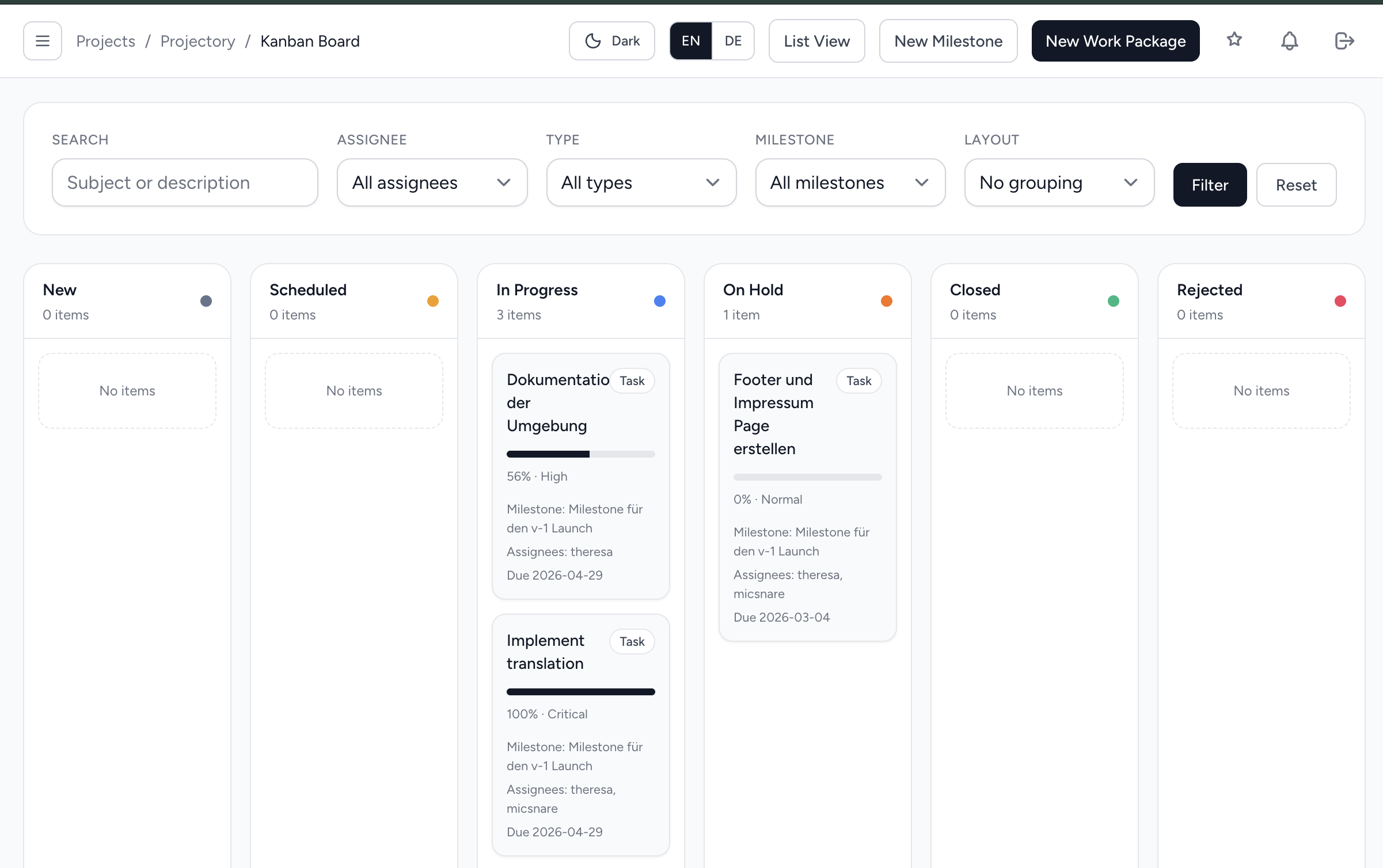Click No items placeholder in Scheduled column
1383x868 pixels.
click(x=354, y=391)
